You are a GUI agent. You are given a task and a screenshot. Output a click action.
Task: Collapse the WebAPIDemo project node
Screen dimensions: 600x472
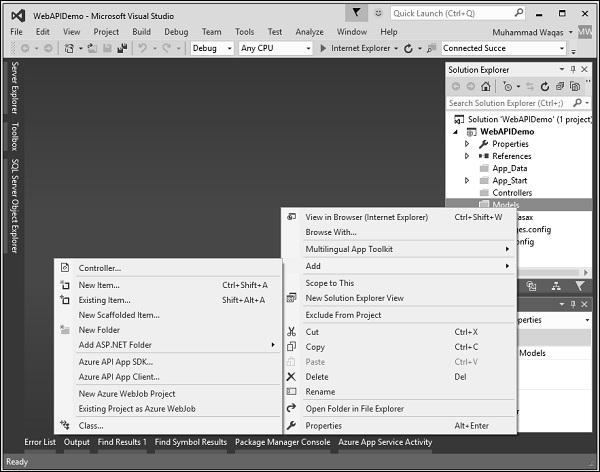pyautogui.click(x=457, y=132)
